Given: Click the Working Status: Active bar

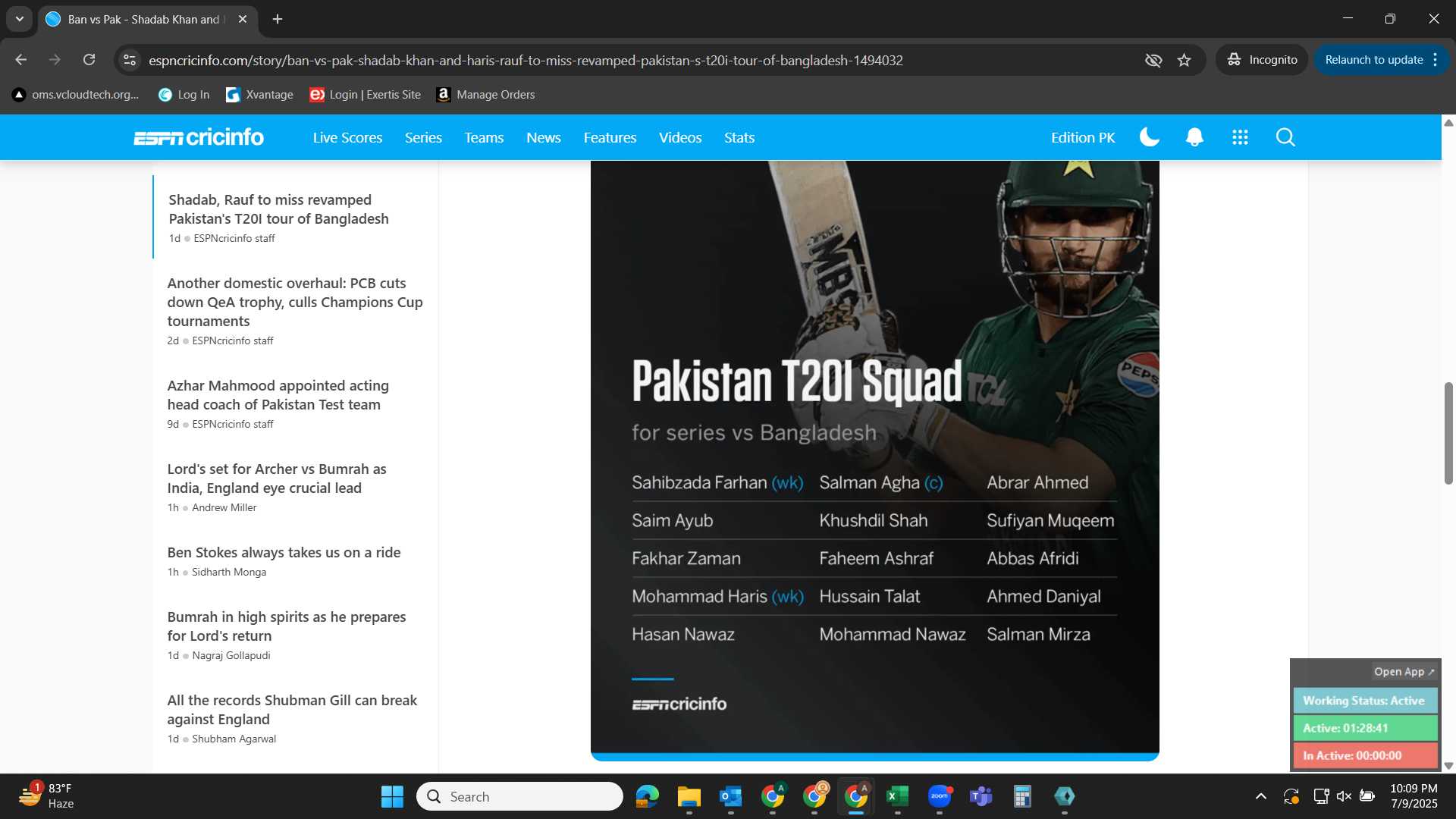Looking at the screenshot, I should (x=1365, y=701).
